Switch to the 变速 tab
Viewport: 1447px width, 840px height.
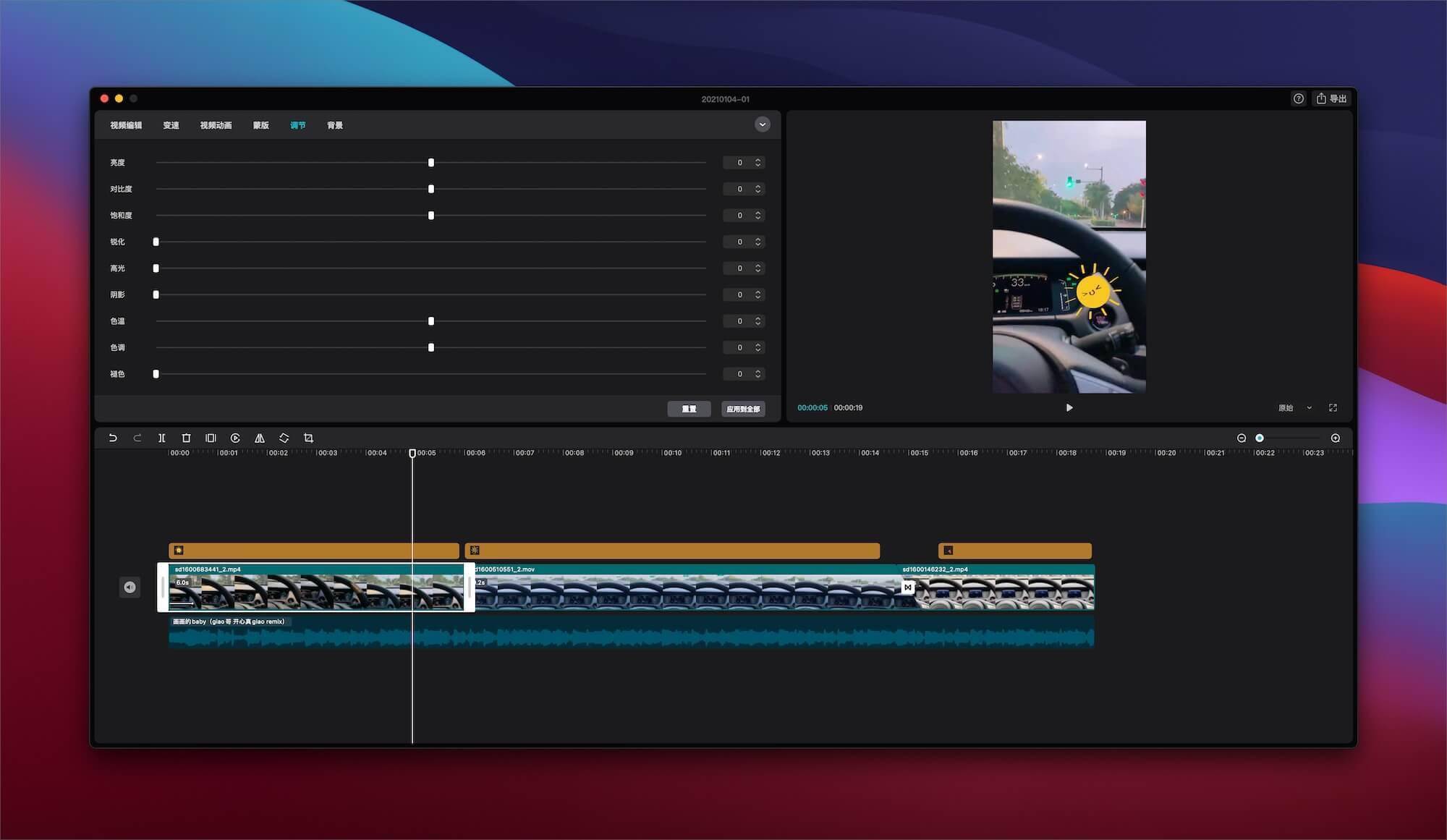[171, 125]
